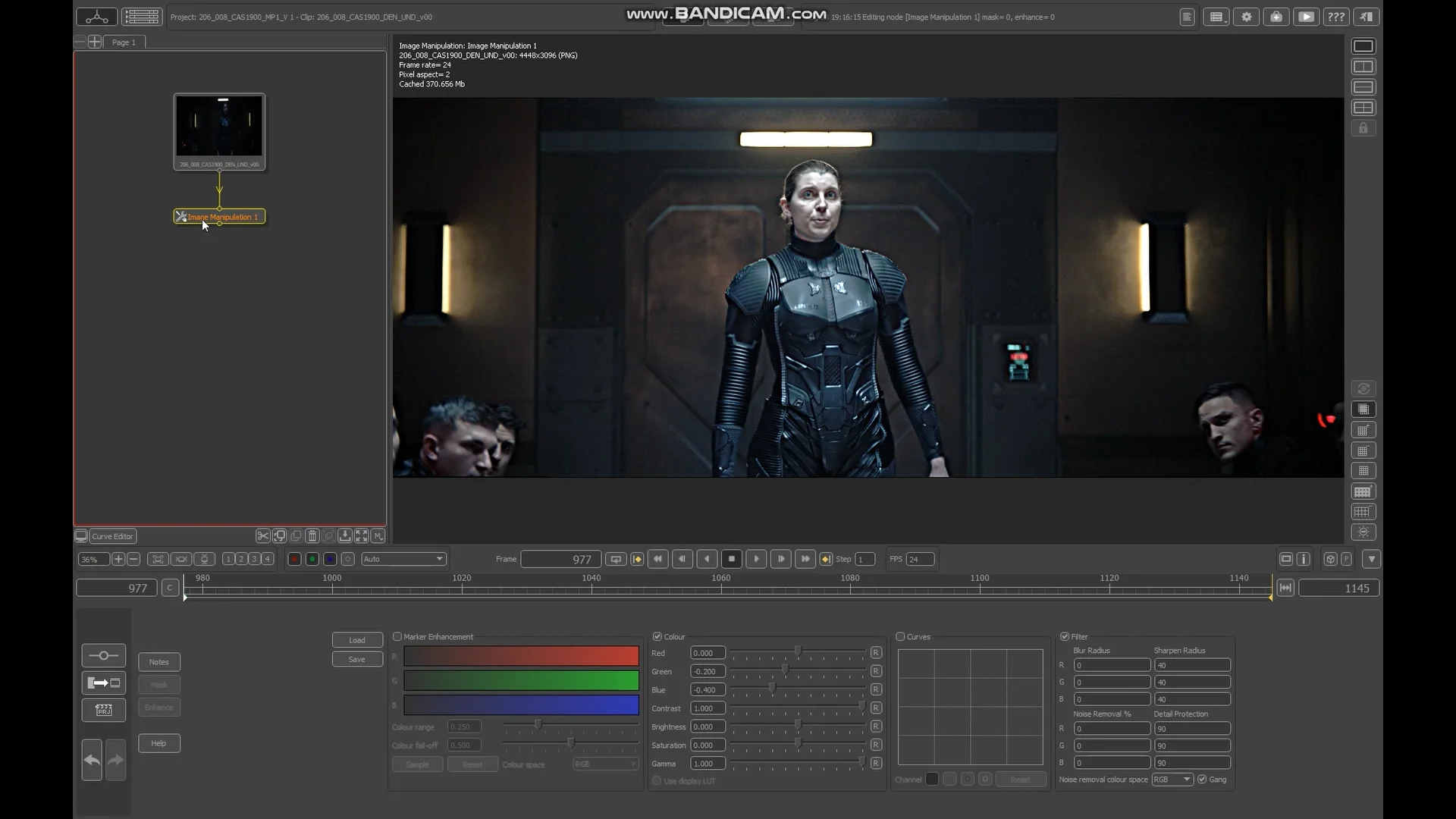Select the single viewport layout icon
This screenshot has height=819, width=1456.
tap(1363, 46)
